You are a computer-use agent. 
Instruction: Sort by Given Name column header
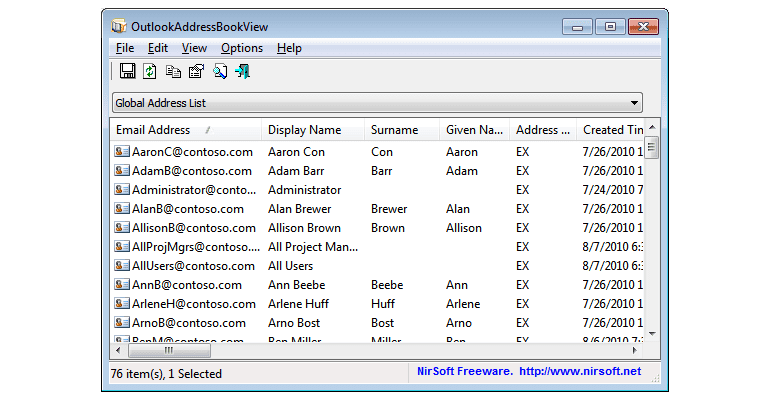click(x=474, y=130)
